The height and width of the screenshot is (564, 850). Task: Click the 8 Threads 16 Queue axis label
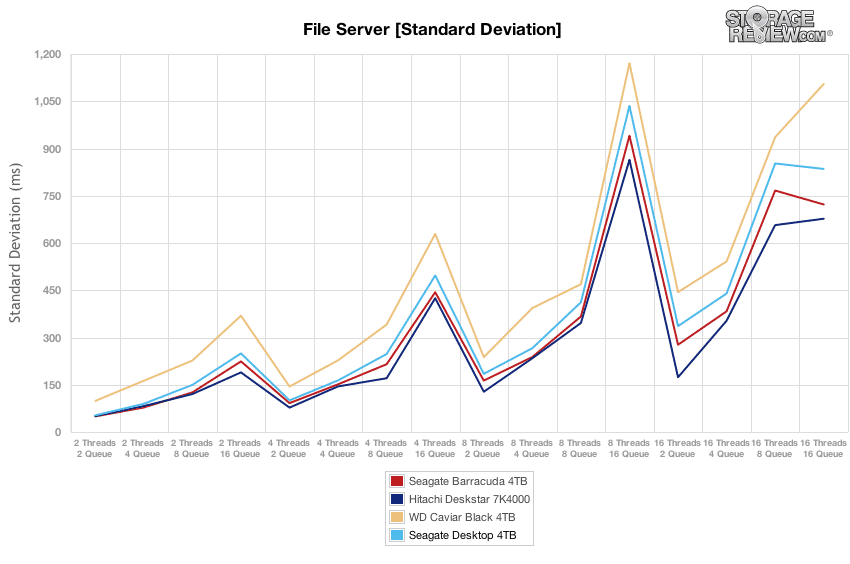coord(629,448)
